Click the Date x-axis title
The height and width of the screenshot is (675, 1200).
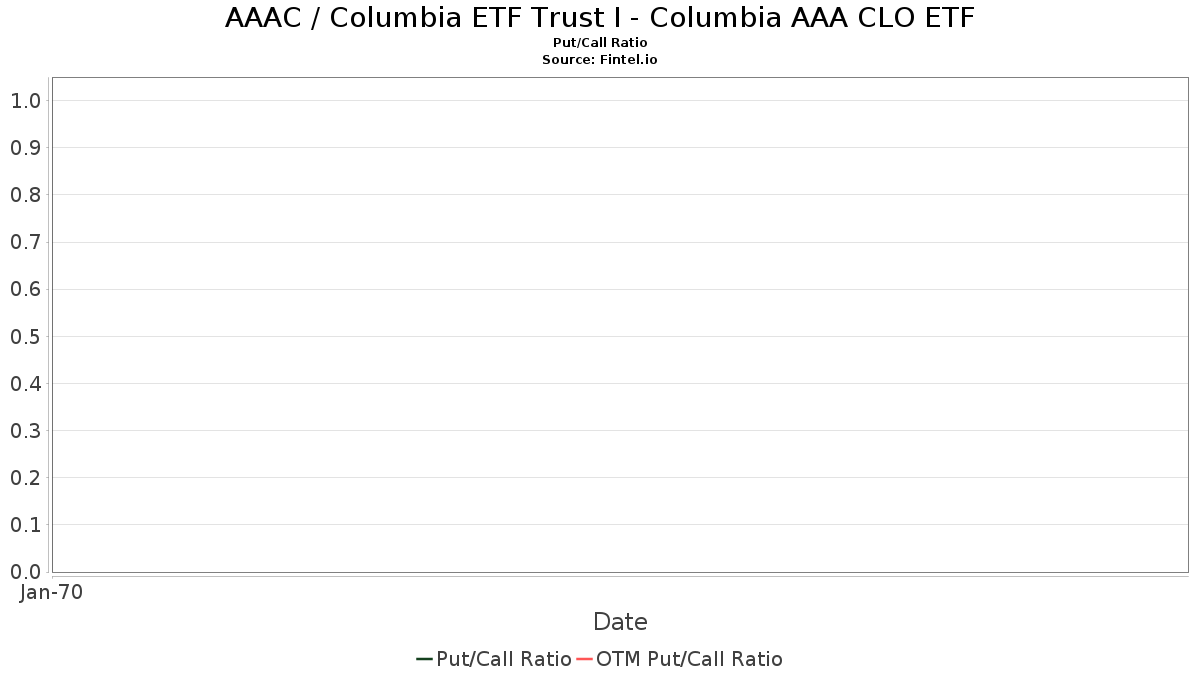click(x=620, y=622)
